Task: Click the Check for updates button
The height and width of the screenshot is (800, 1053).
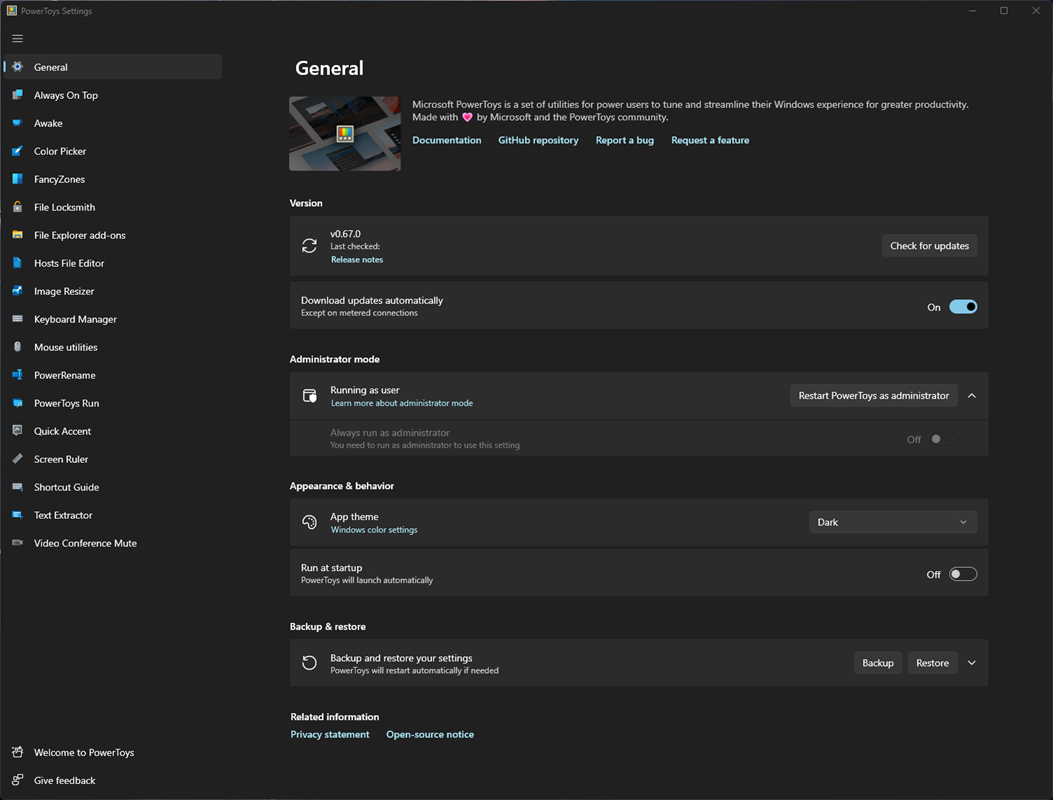Action: tap(929, 246)
